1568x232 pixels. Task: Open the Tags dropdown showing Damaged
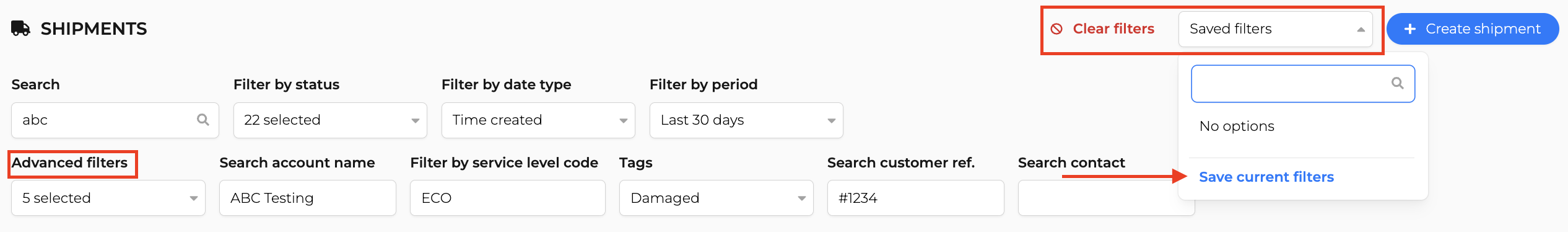[x=716, y=198]
